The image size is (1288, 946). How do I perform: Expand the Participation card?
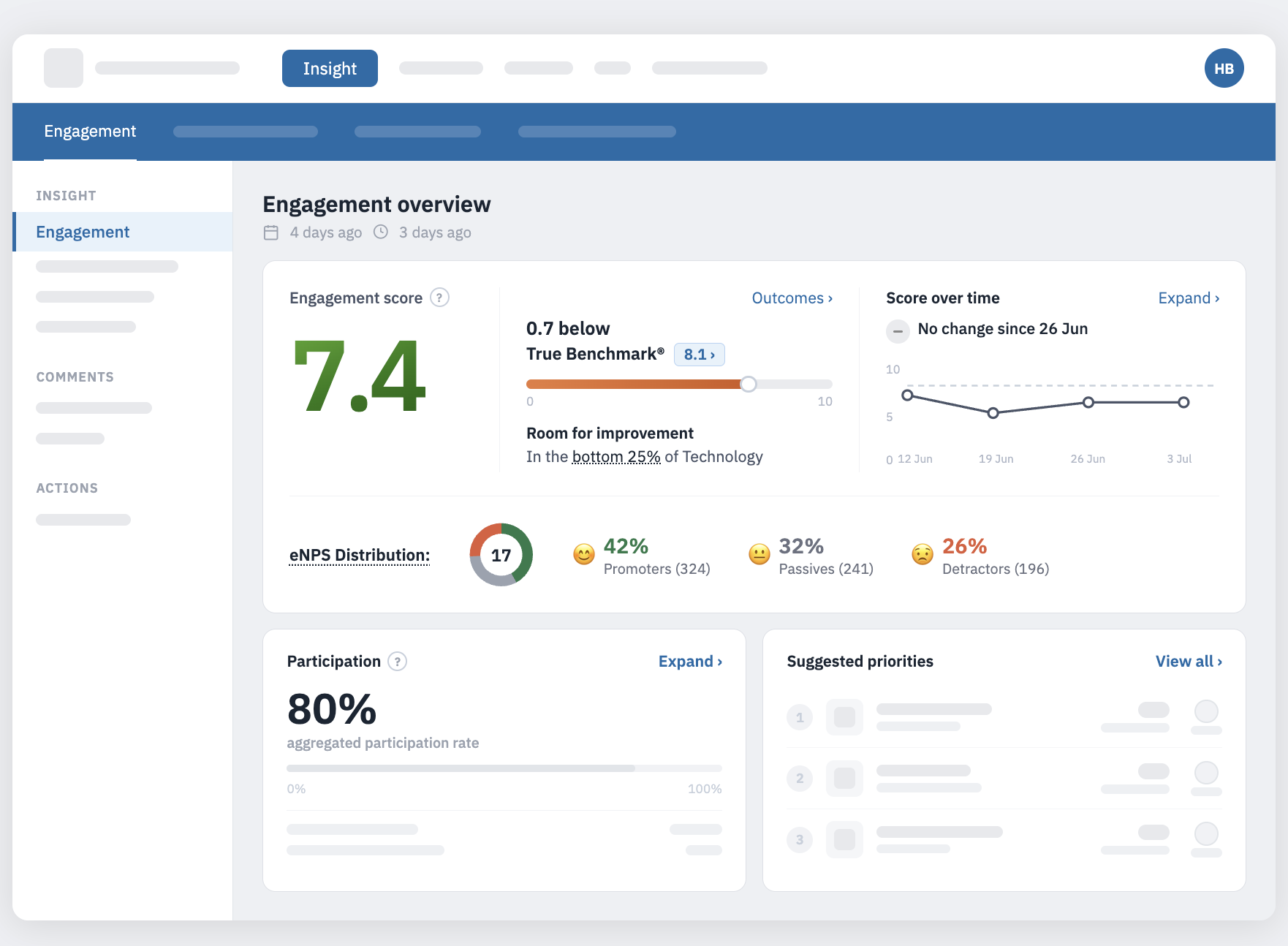[x=690, y=662]
